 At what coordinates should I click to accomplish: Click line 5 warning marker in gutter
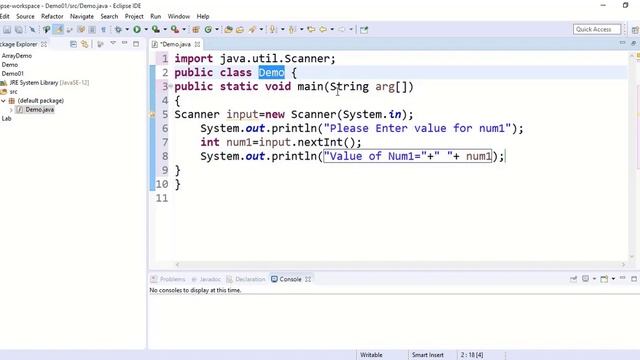click(x=152, y=115)
